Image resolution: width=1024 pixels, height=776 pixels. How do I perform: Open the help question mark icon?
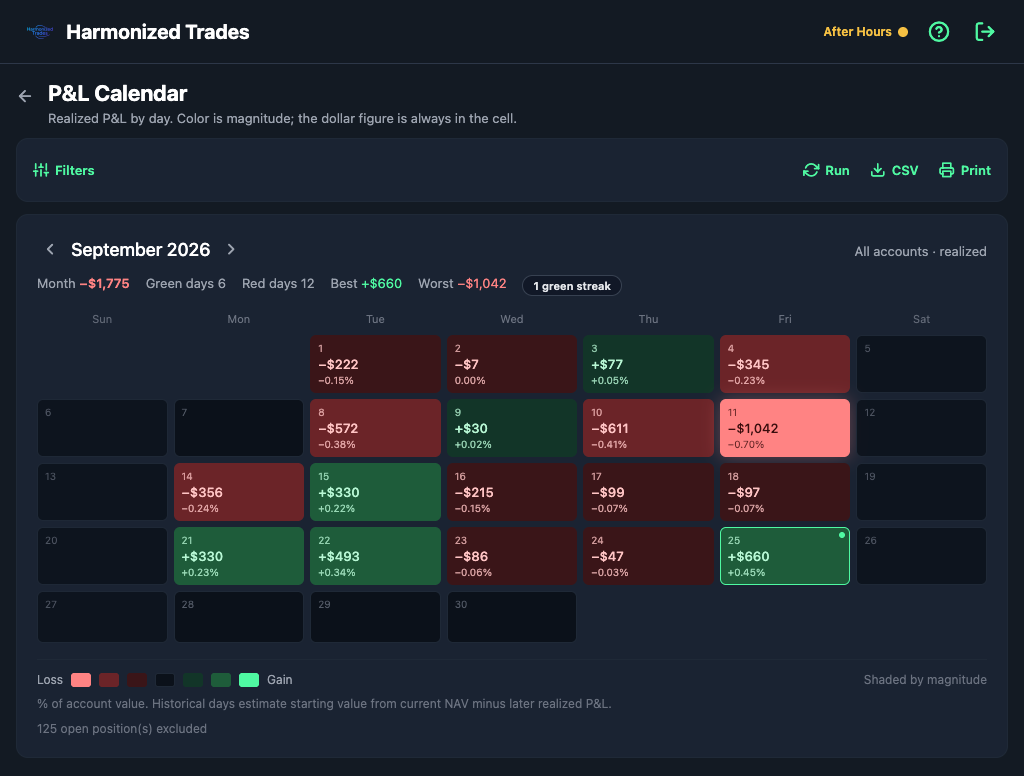[x=938, y=31]
